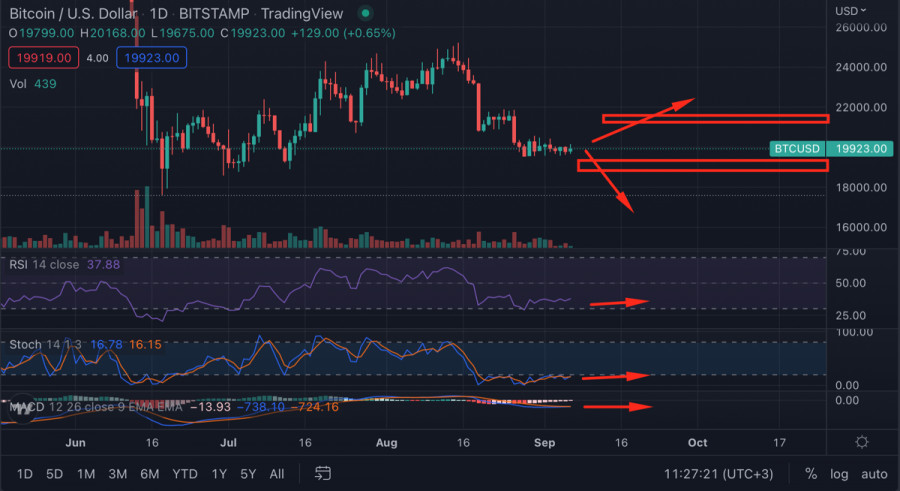Click the Stoch orange value 16.15

pyautogui.click(x=145, y=345)
